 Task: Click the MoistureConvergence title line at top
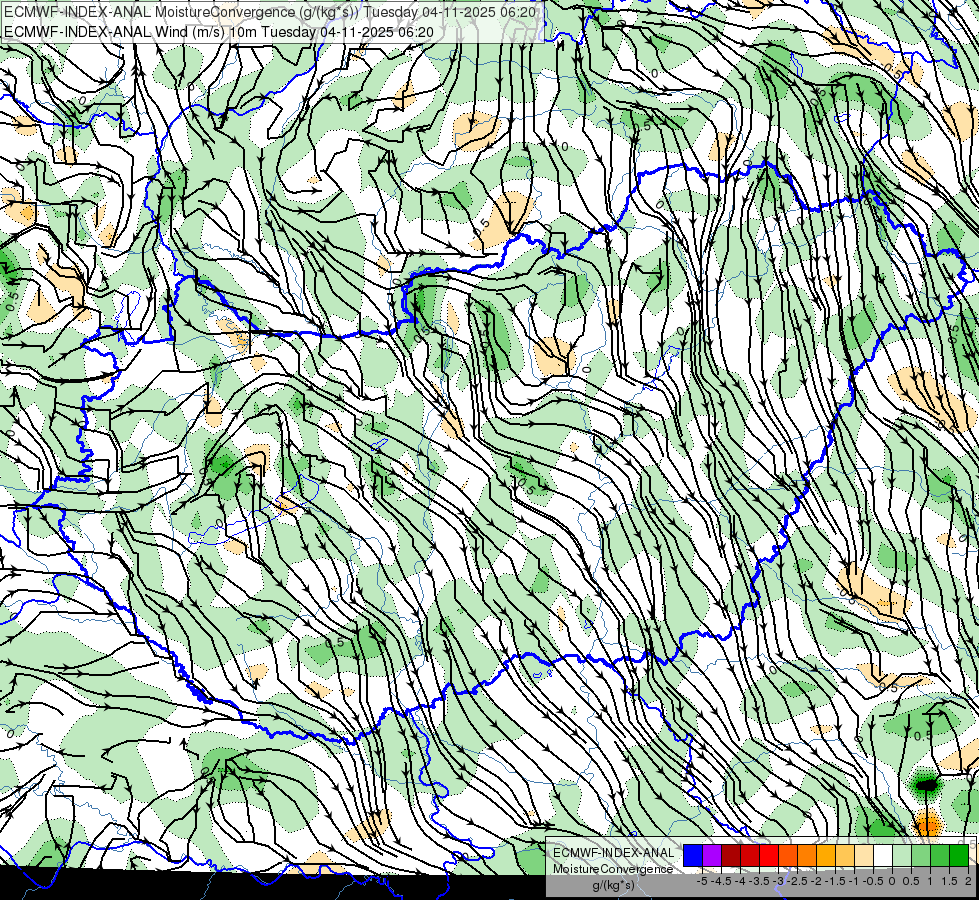(x=270, y=12)
